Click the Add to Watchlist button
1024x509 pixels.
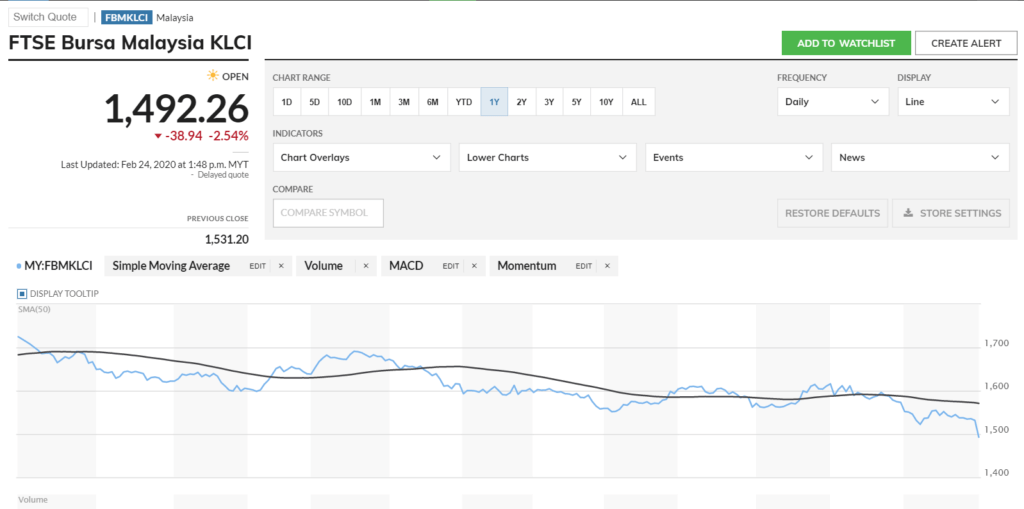click(846, 43)
